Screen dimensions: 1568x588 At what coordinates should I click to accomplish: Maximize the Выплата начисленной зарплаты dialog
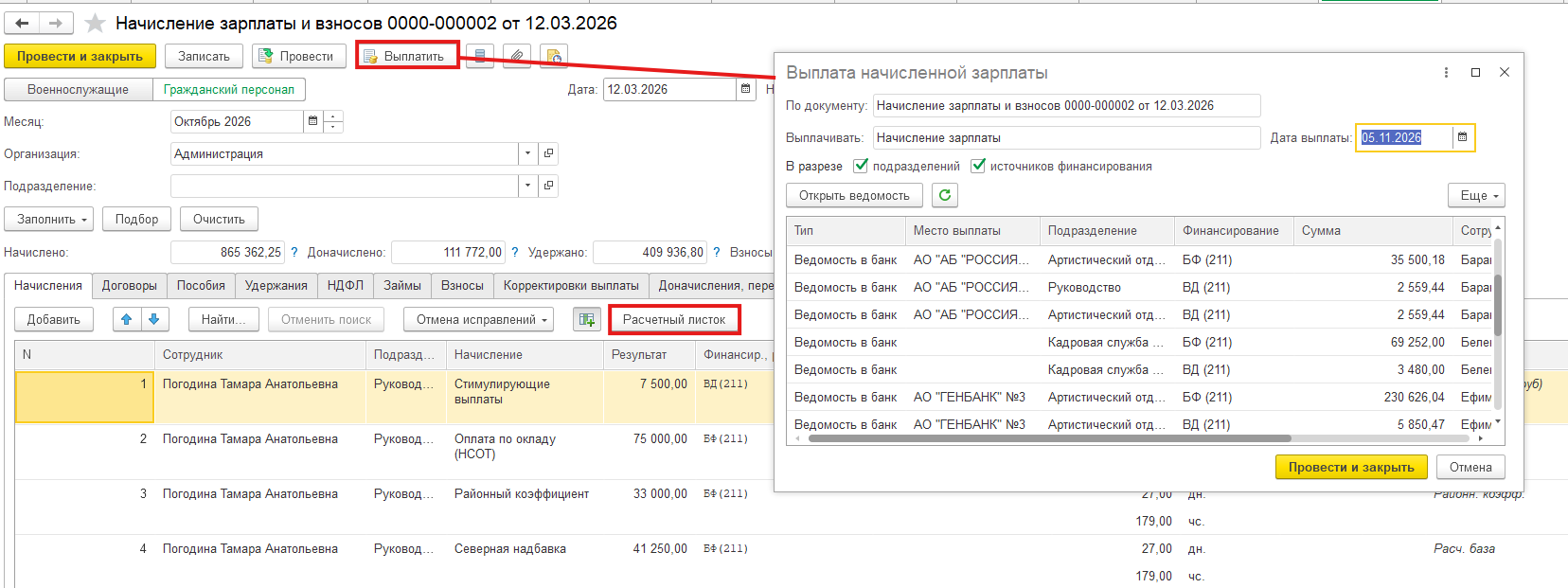[1475, 72]
